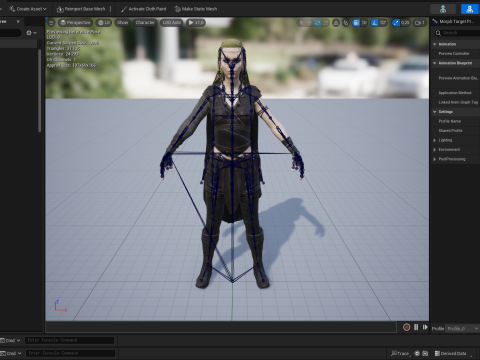Open the Create Asset dropdown
This screenshot has height=360, width=480.
(x=28, y=9)
